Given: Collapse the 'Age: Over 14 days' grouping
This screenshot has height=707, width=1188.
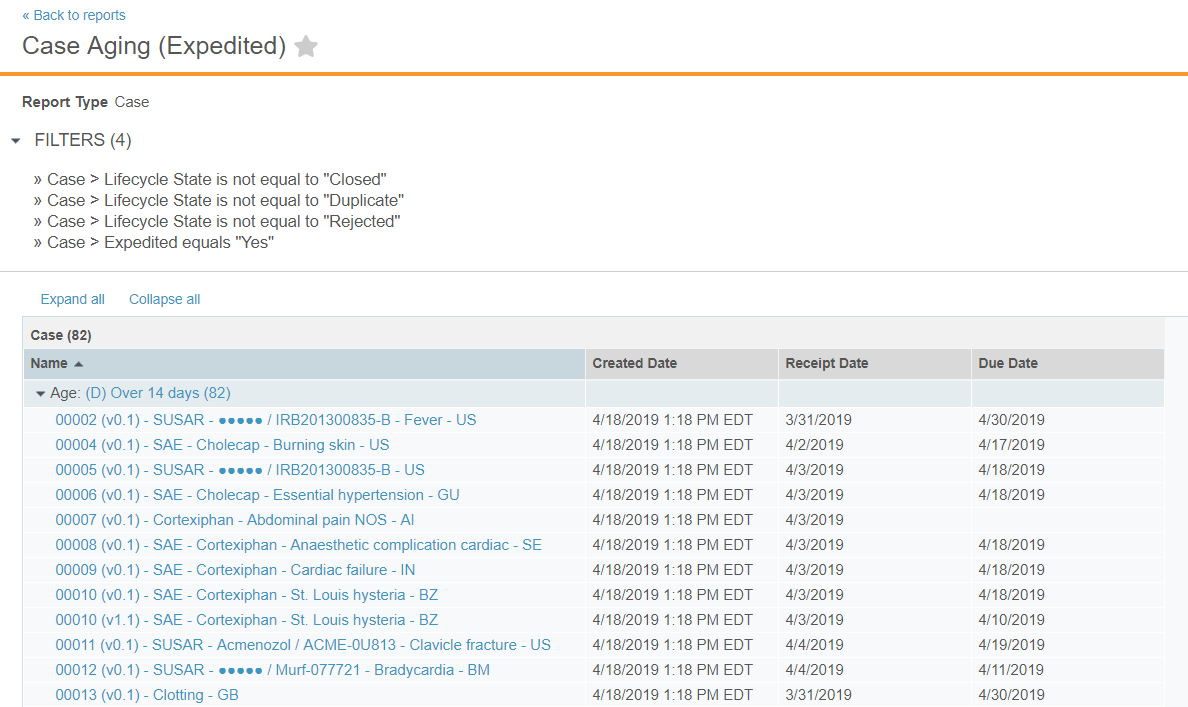Looking at the screenshot, I should 40,393.
